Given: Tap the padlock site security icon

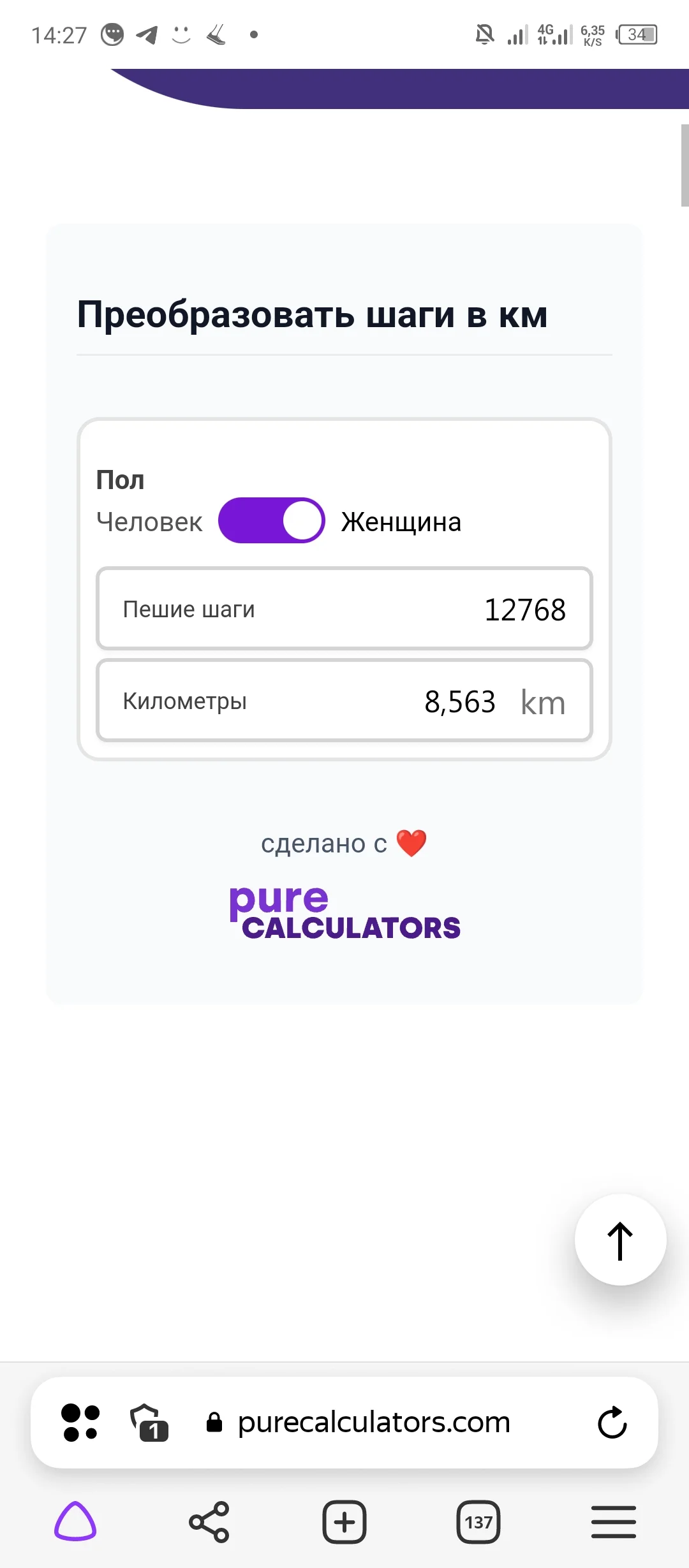Looking at the screenshot, I should 214,1423.
